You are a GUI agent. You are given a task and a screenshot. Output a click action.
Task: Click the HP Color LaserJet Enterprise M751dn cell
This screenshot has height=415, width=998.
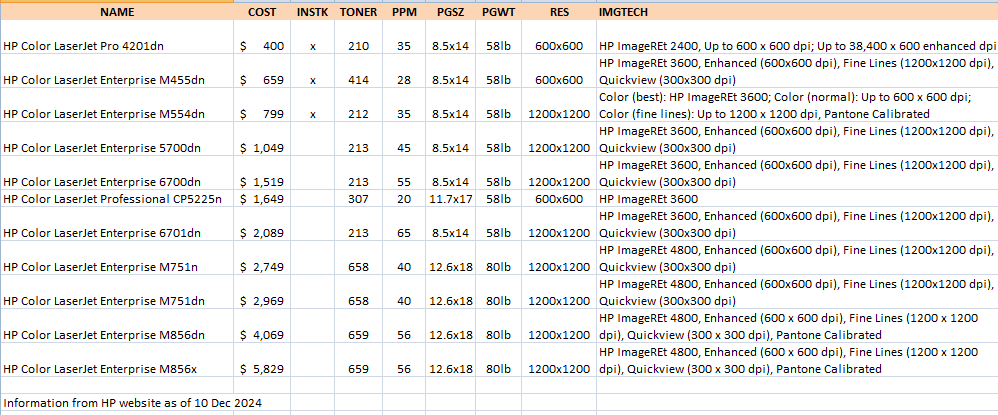[x=117, y=292]
